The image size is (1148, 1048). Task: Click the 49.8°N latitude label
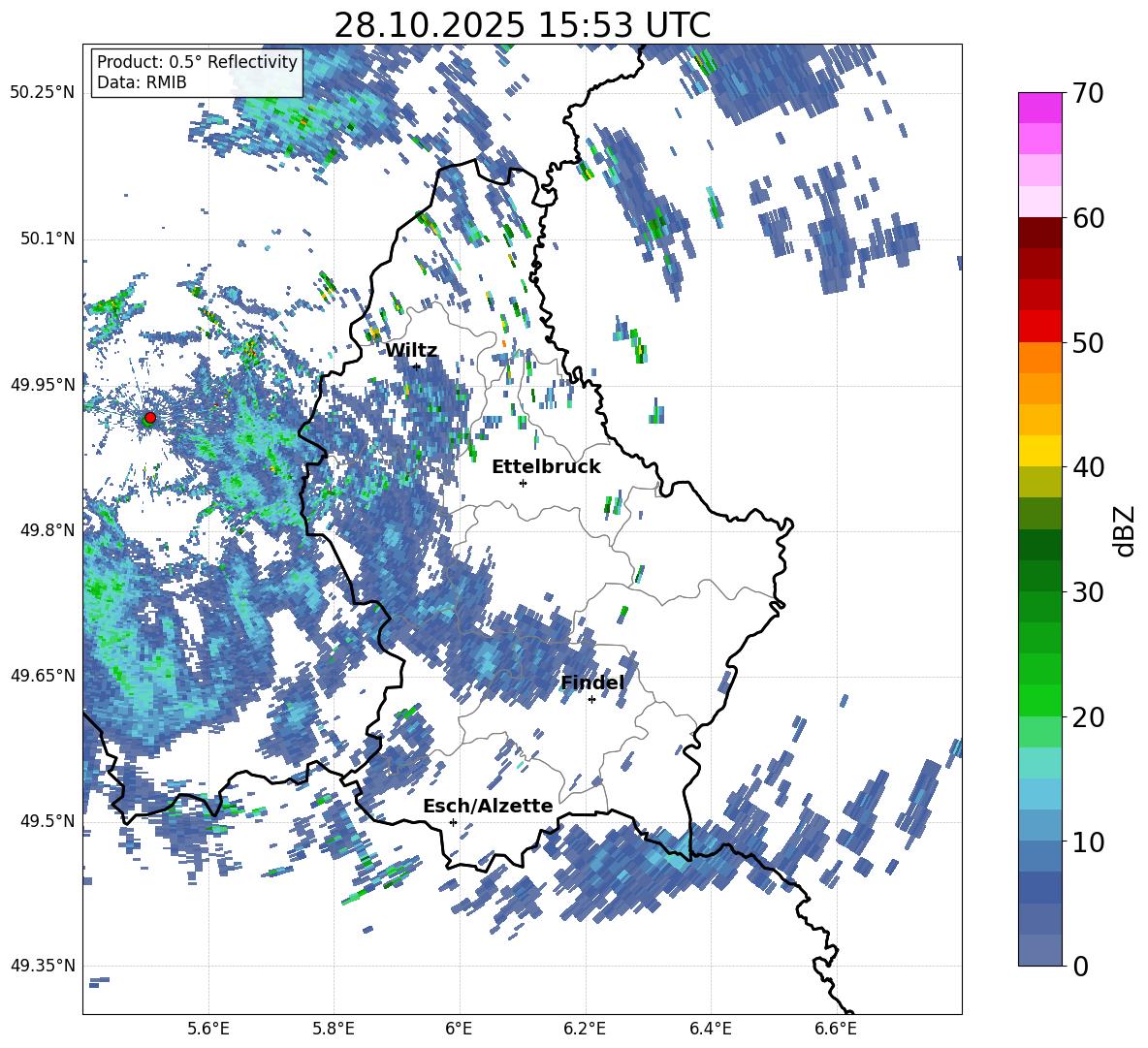(48, 530)
